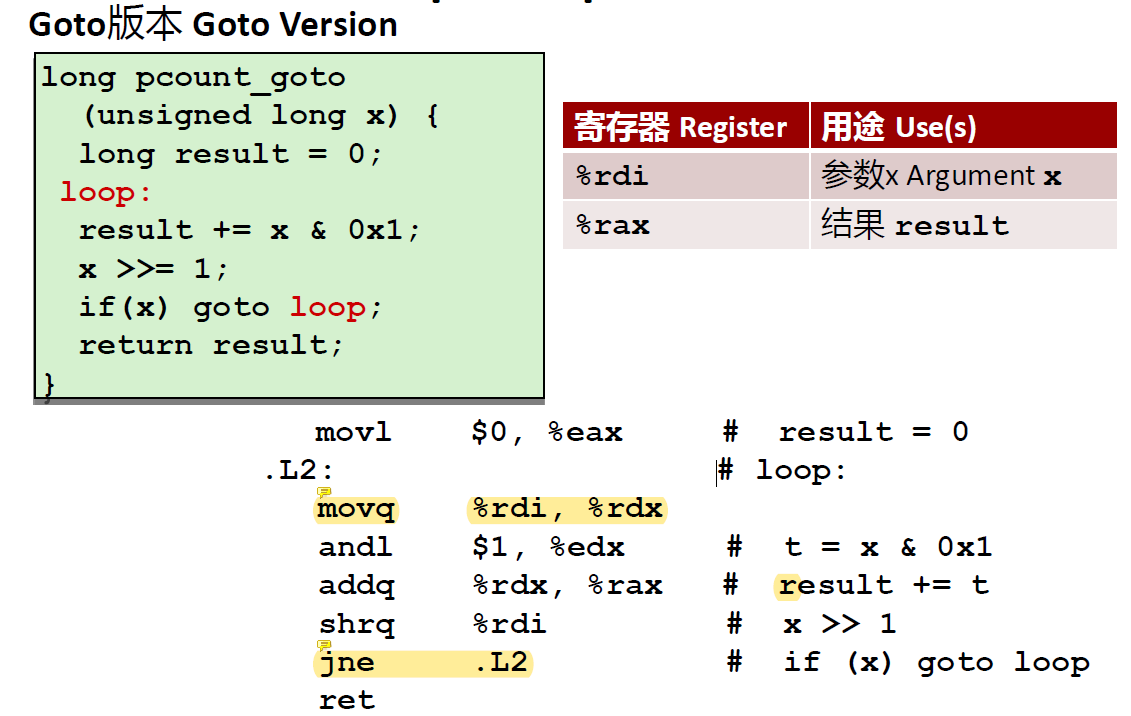Open comment note icon above jne
The image size is (1131, 716).
pyautogui.click(x=324, y=645)
